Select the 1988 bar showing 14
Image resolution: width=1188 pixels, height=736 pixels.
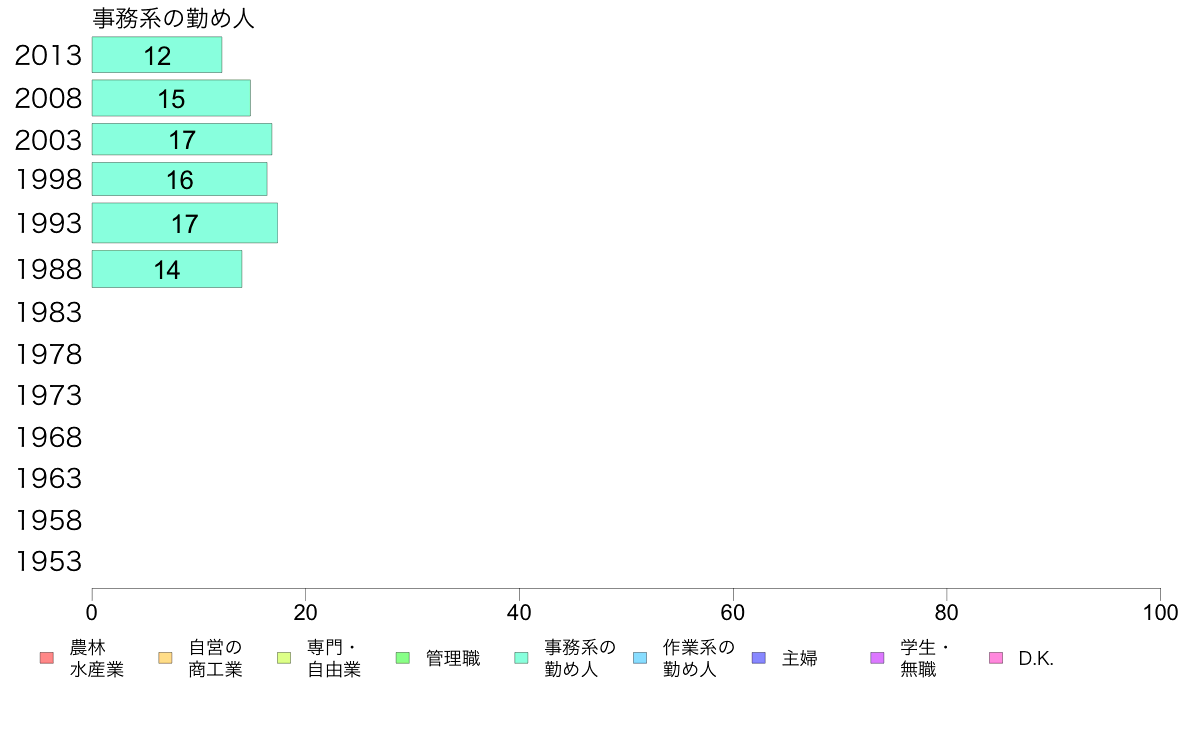tap(167, 269)
